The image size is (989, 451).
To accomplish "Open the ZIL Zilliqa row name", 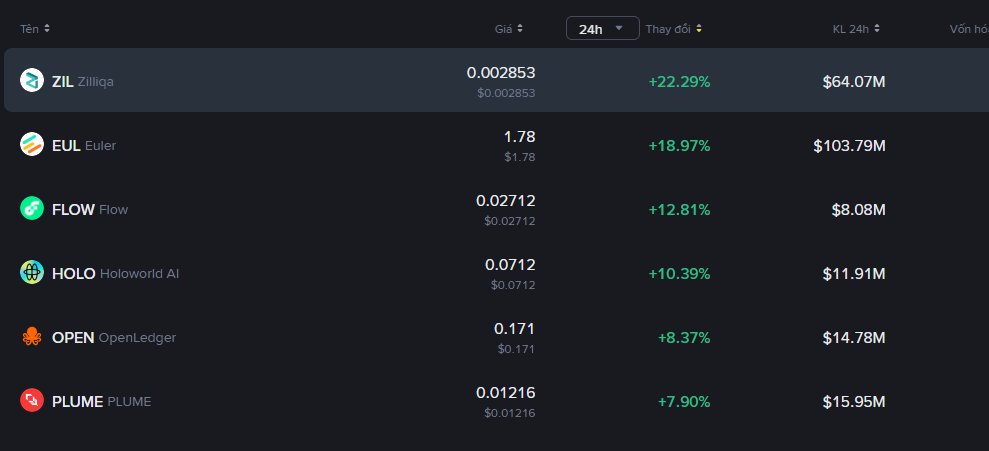I will [83, 81].
